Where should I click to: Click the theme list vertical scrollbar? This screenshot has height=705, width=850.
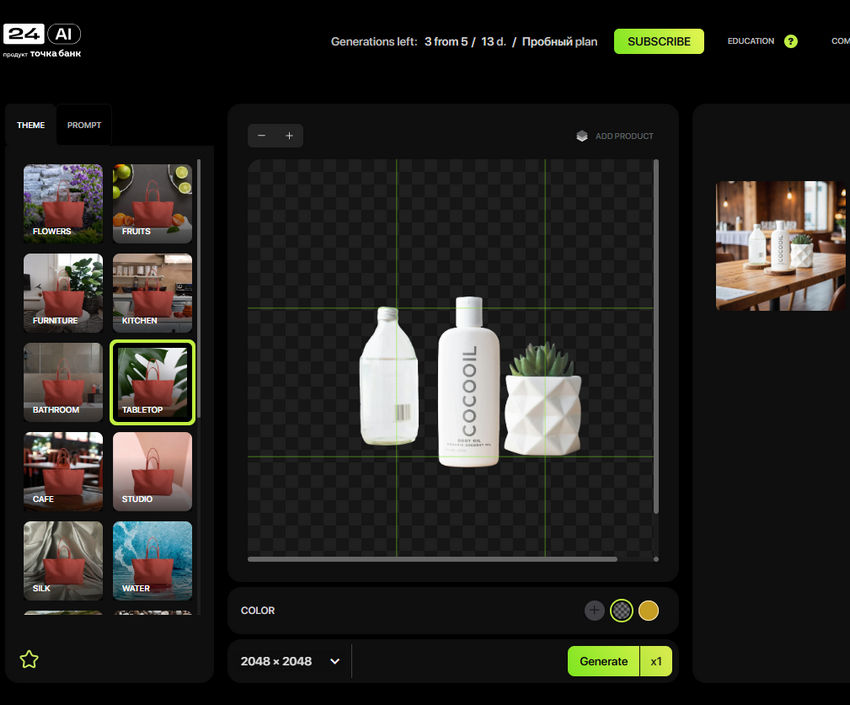pos(199,287)
